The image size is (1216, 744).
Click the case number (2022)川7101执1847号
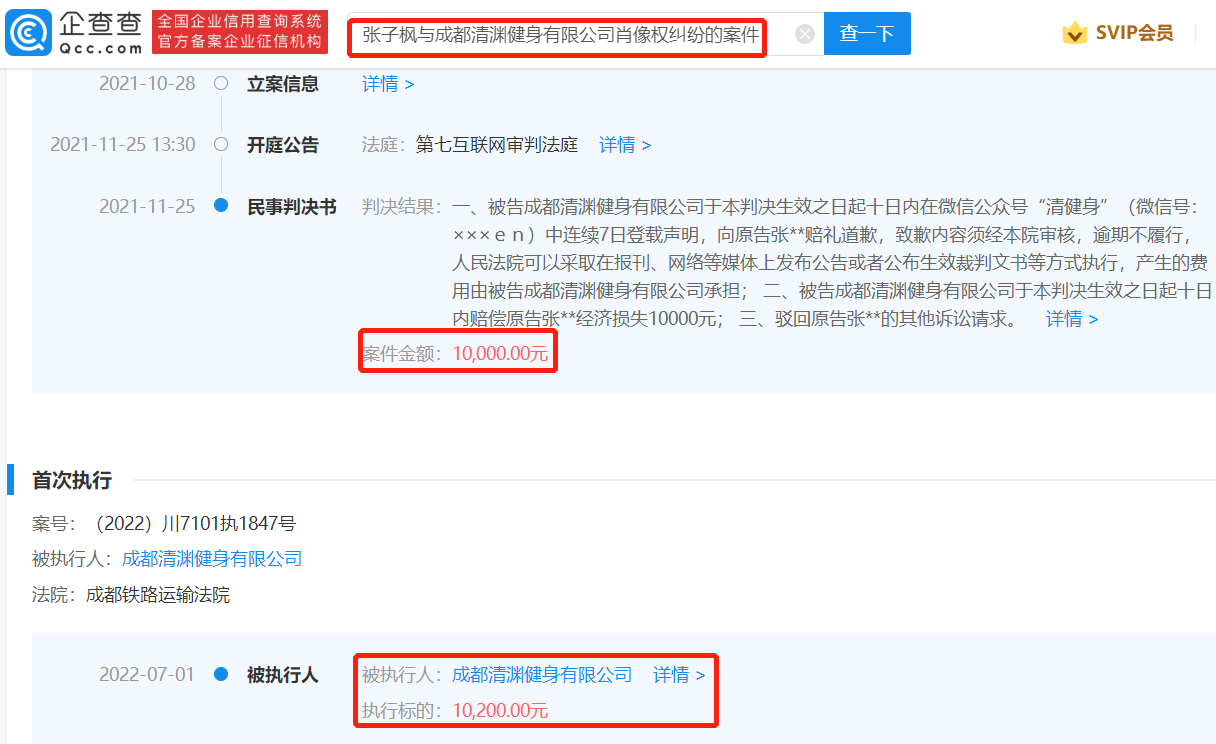click(194, 523)
